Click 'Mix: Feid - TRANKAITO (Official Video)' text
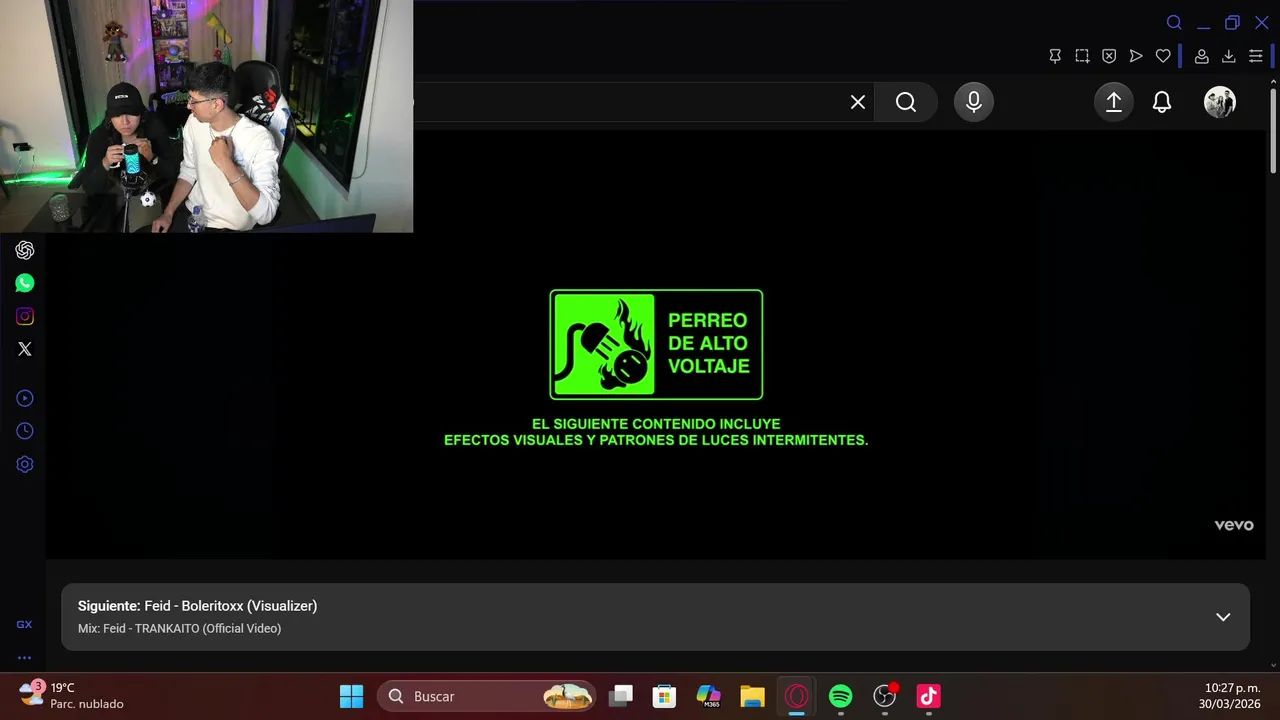The image size is (1280, 720). pos(180,628)
